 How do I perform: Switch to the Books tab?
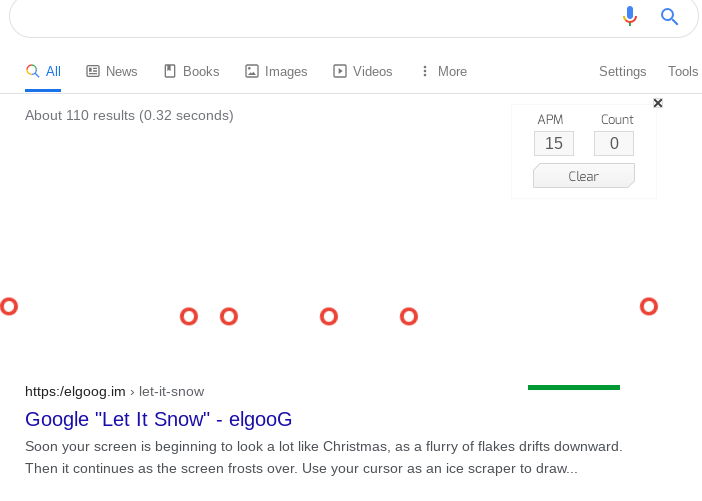tap(192, 72)
